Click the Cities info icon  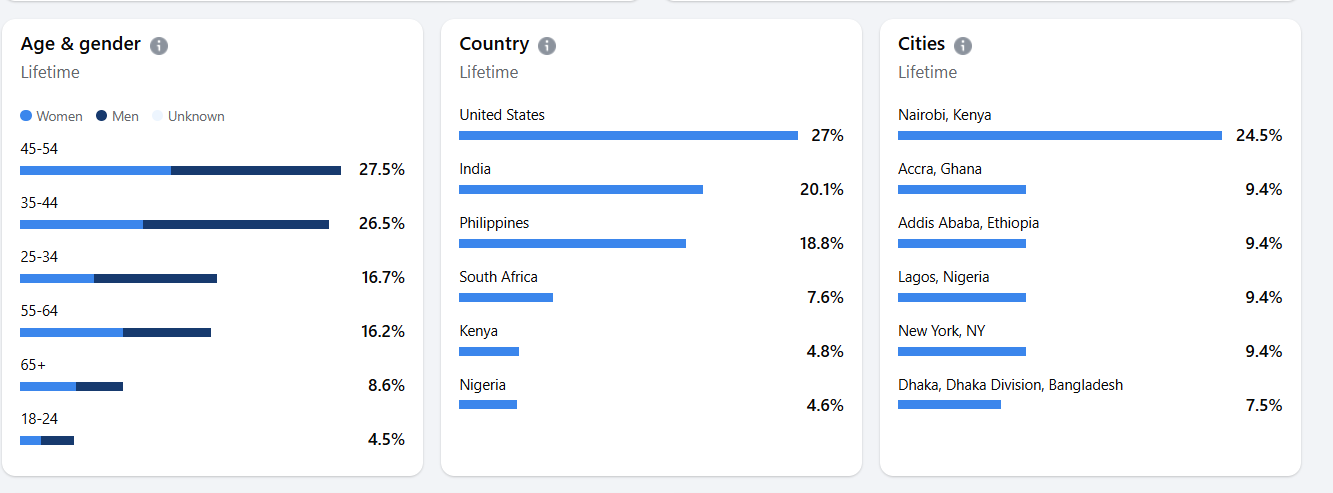(x=963, y=45)
